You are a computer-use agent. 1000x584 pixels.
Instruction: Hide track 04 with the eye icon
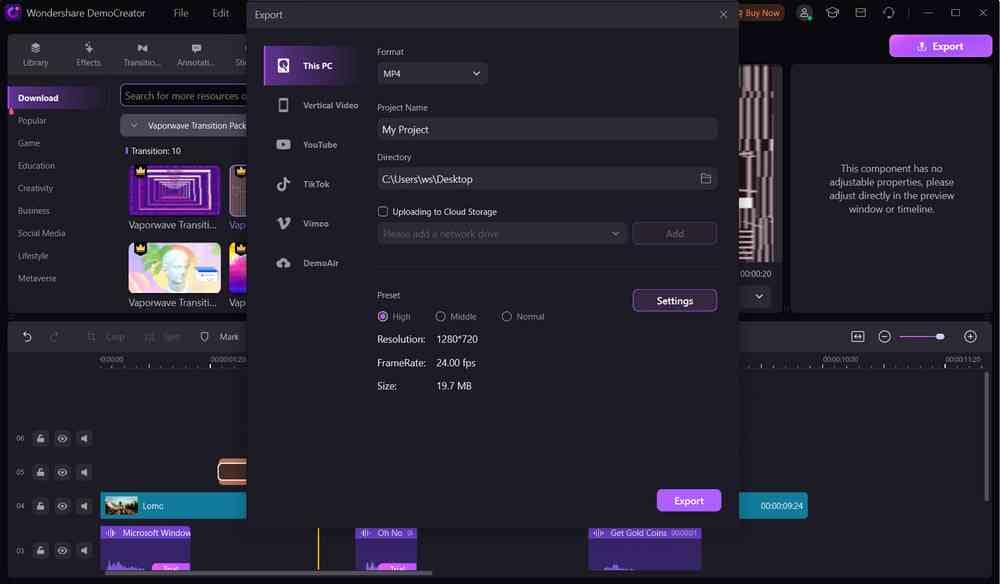(x=62, y=506)
